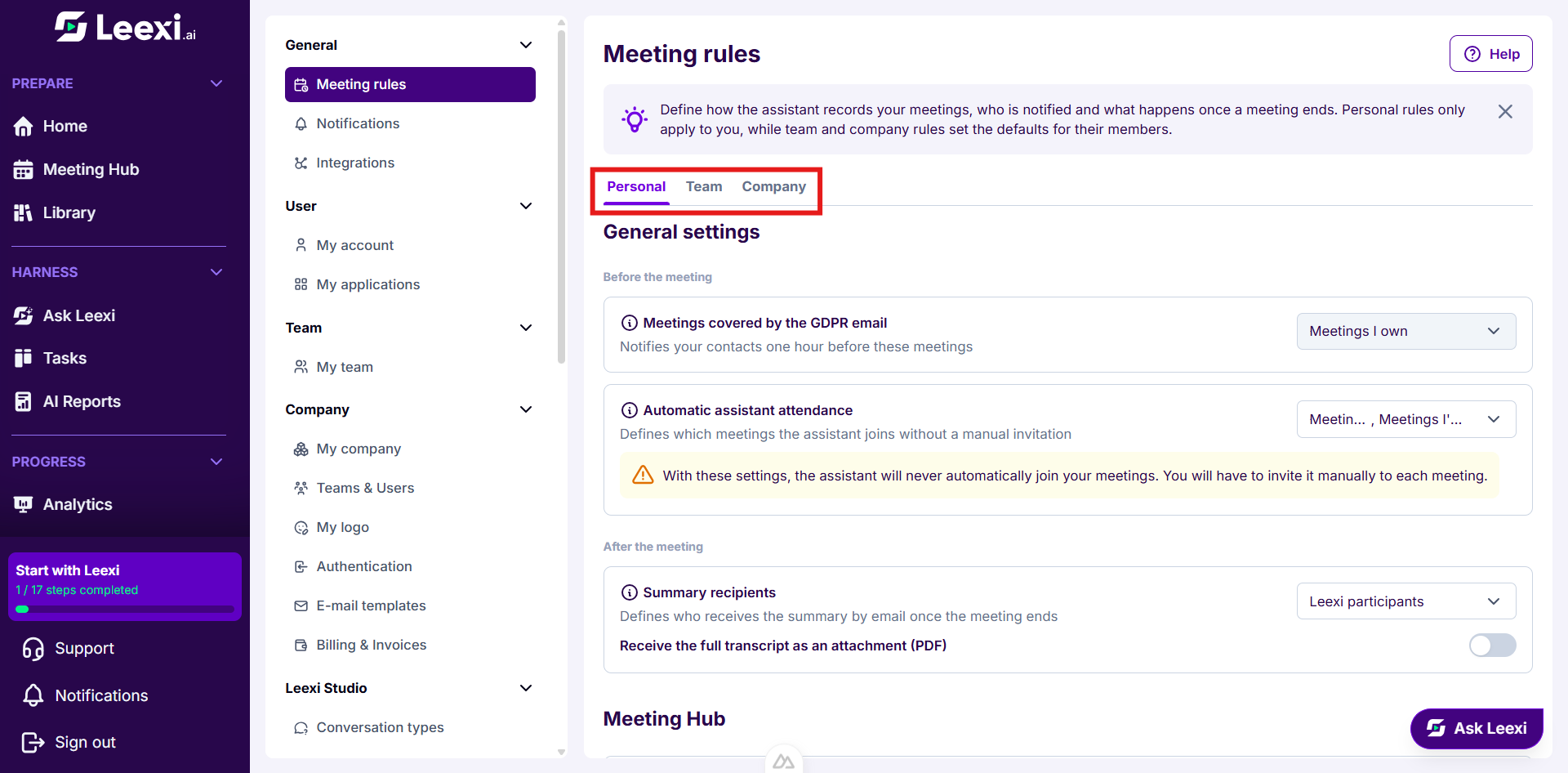Click the Ask Leexi sidebar icon
This screenshot has height=773, width=1568.
point(23,316)
